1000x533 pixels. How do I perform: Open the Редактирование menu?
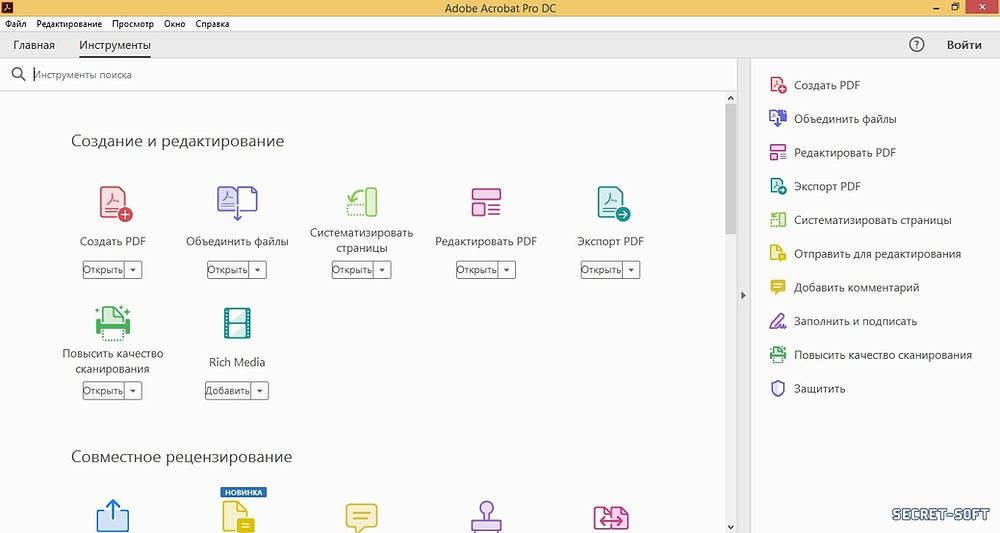pos(69,24)
